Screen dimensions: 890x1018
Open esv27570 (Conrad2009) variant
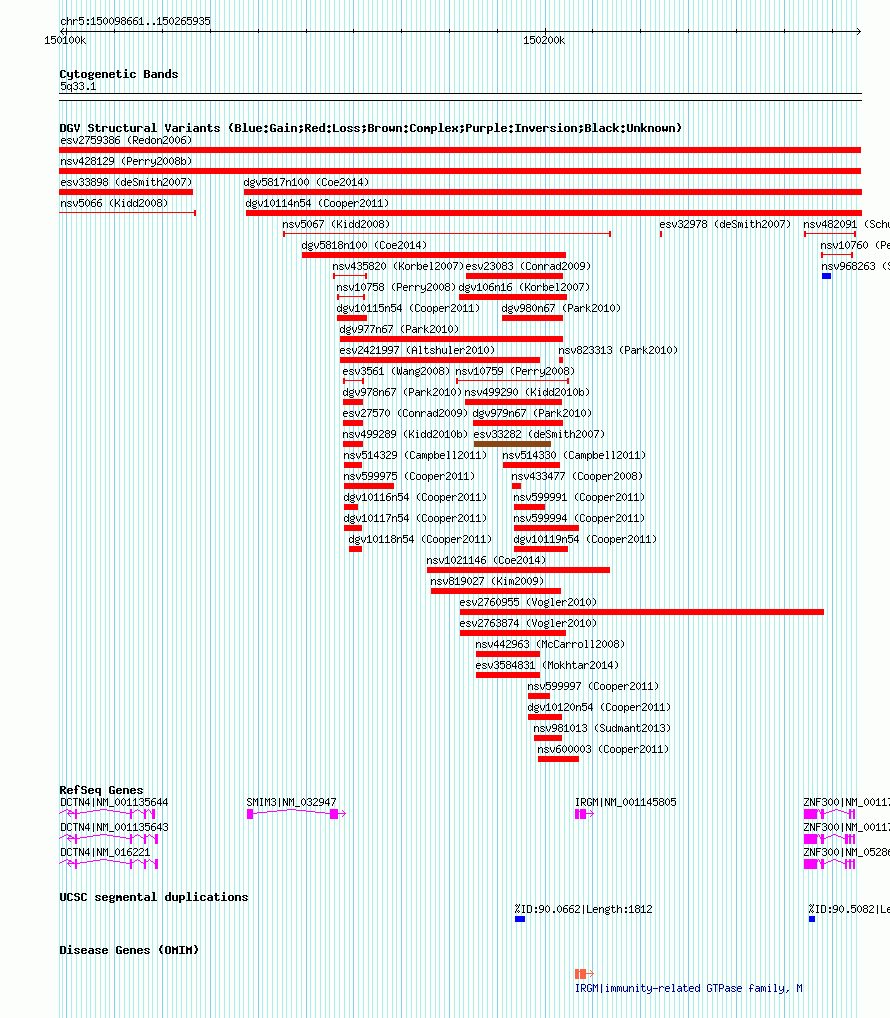(x=405, y=413)
